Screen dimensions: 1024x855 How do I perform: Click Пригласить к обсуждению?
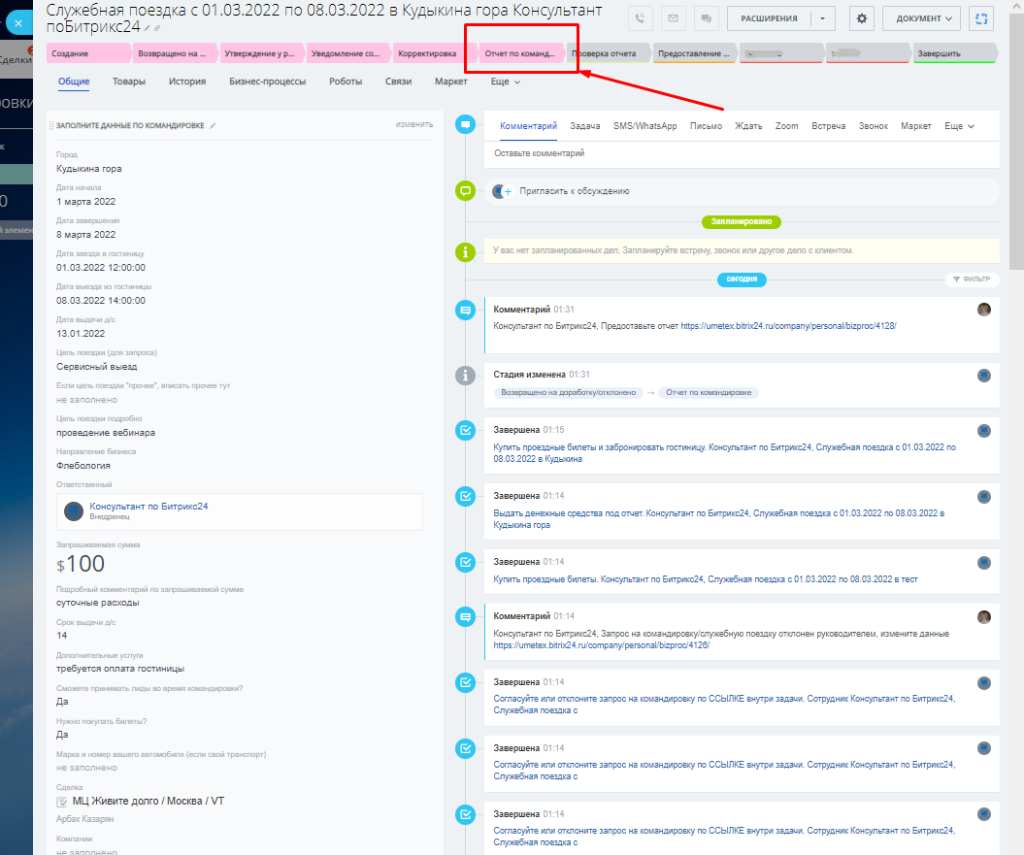tap(574, 191)
